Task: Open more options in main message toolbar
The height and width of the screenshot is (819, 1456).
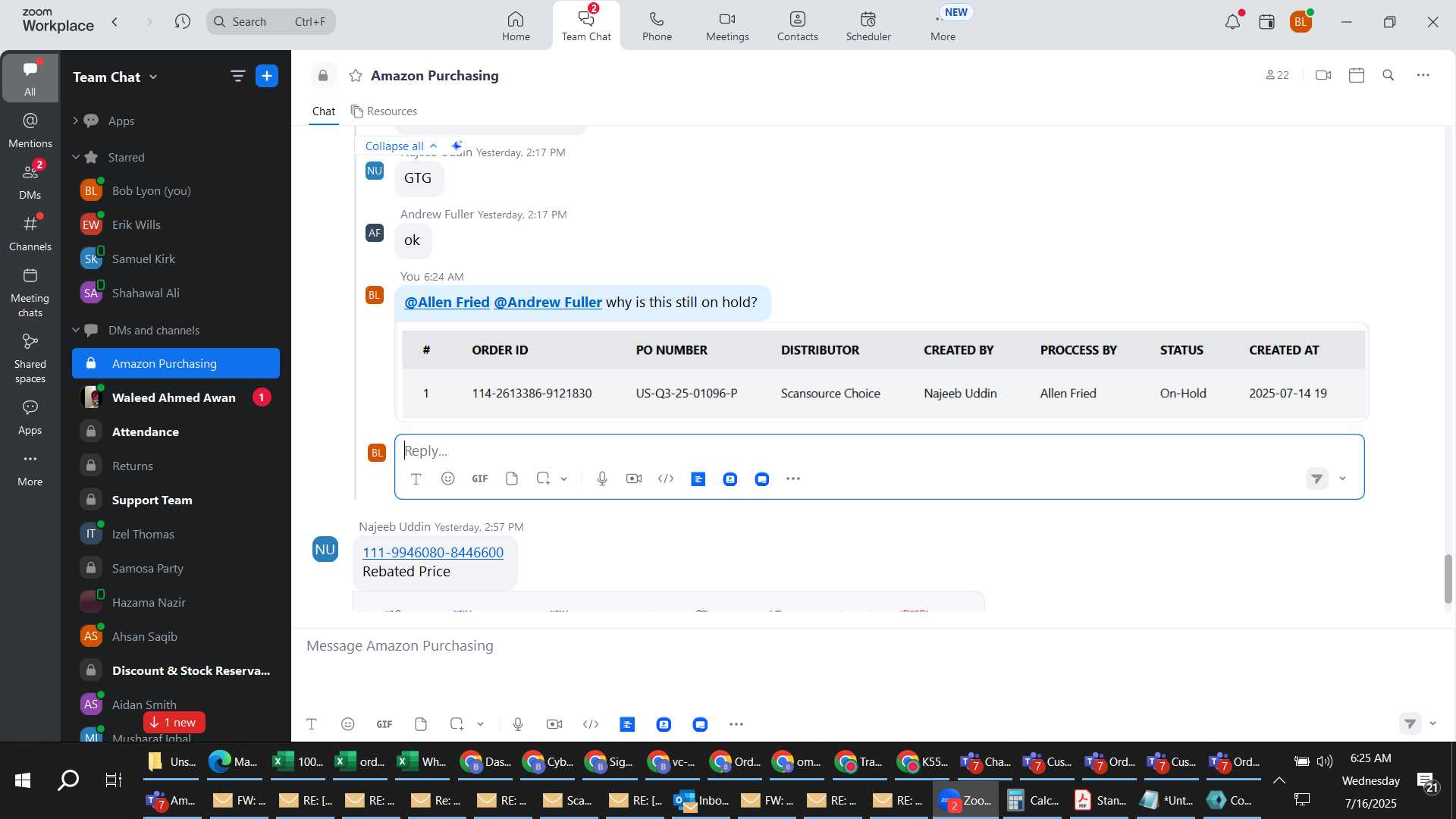Action: (736, 724)
